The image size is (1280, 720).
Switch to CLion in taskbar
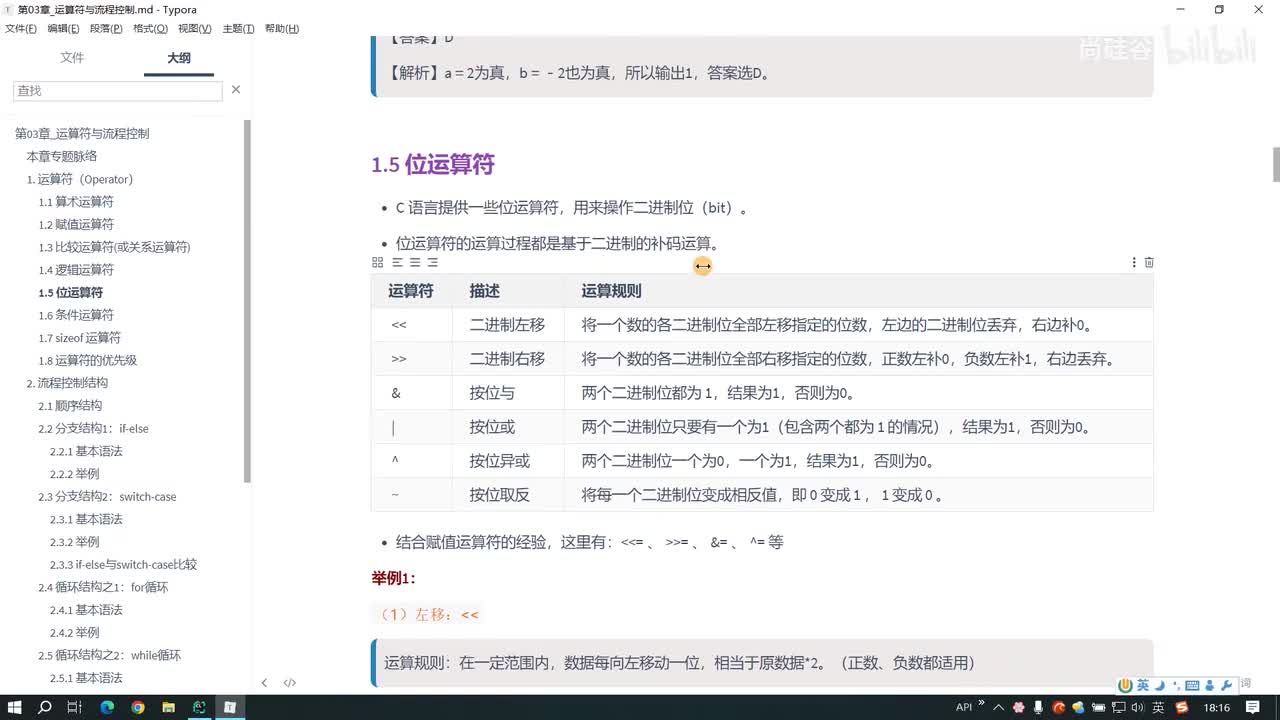pos(199,707)
